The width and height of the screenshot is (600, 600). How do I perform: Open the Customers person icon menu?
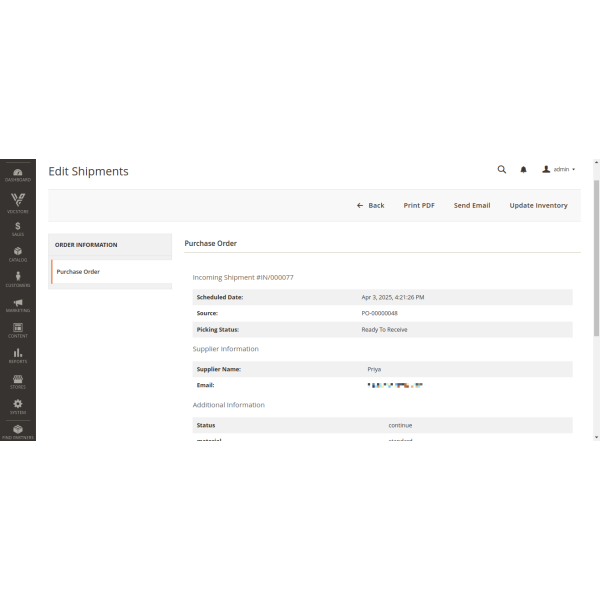point(18,279)
